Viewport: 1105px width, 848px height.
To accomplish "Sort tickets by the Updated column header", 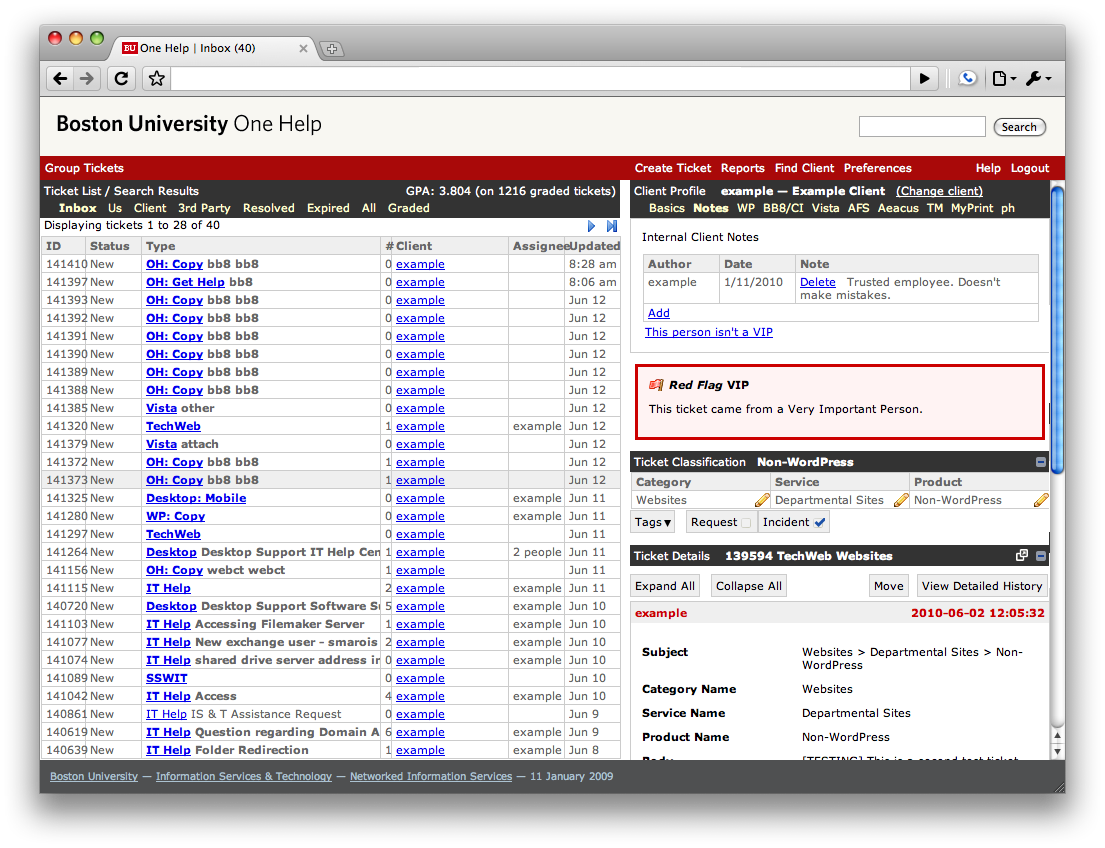I will [x=594, y=246].
